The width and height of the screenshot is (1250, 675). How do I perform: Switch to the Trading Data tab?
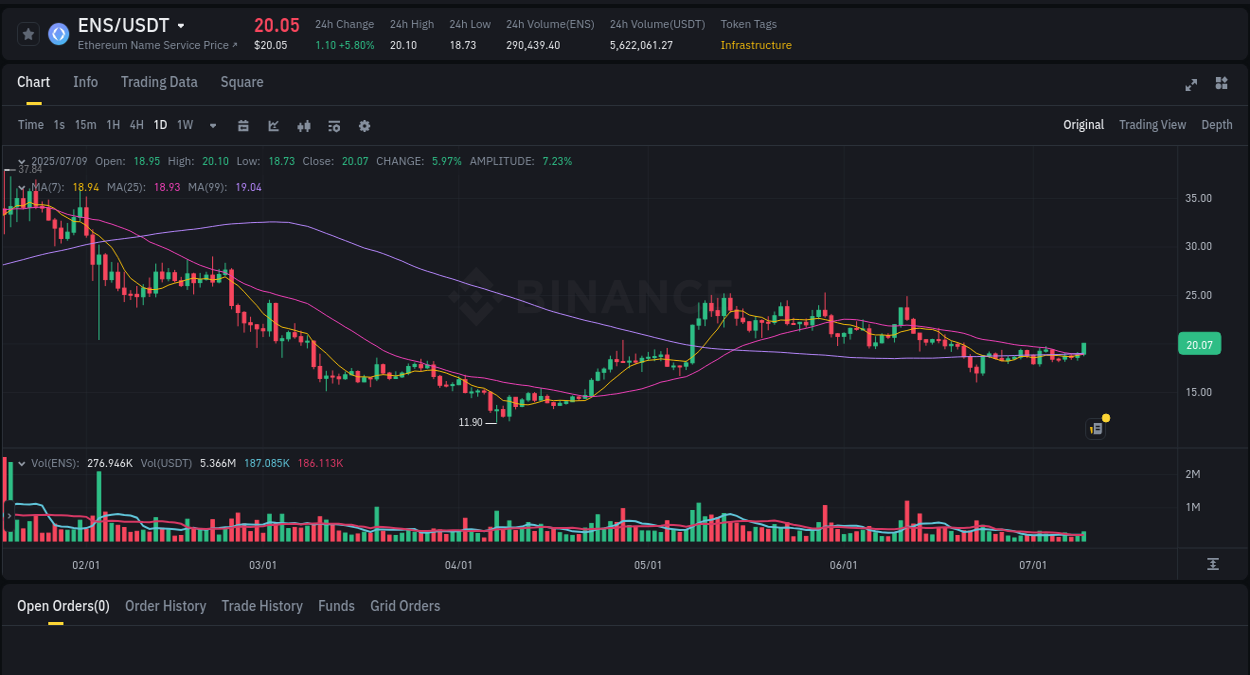(159, 82)
